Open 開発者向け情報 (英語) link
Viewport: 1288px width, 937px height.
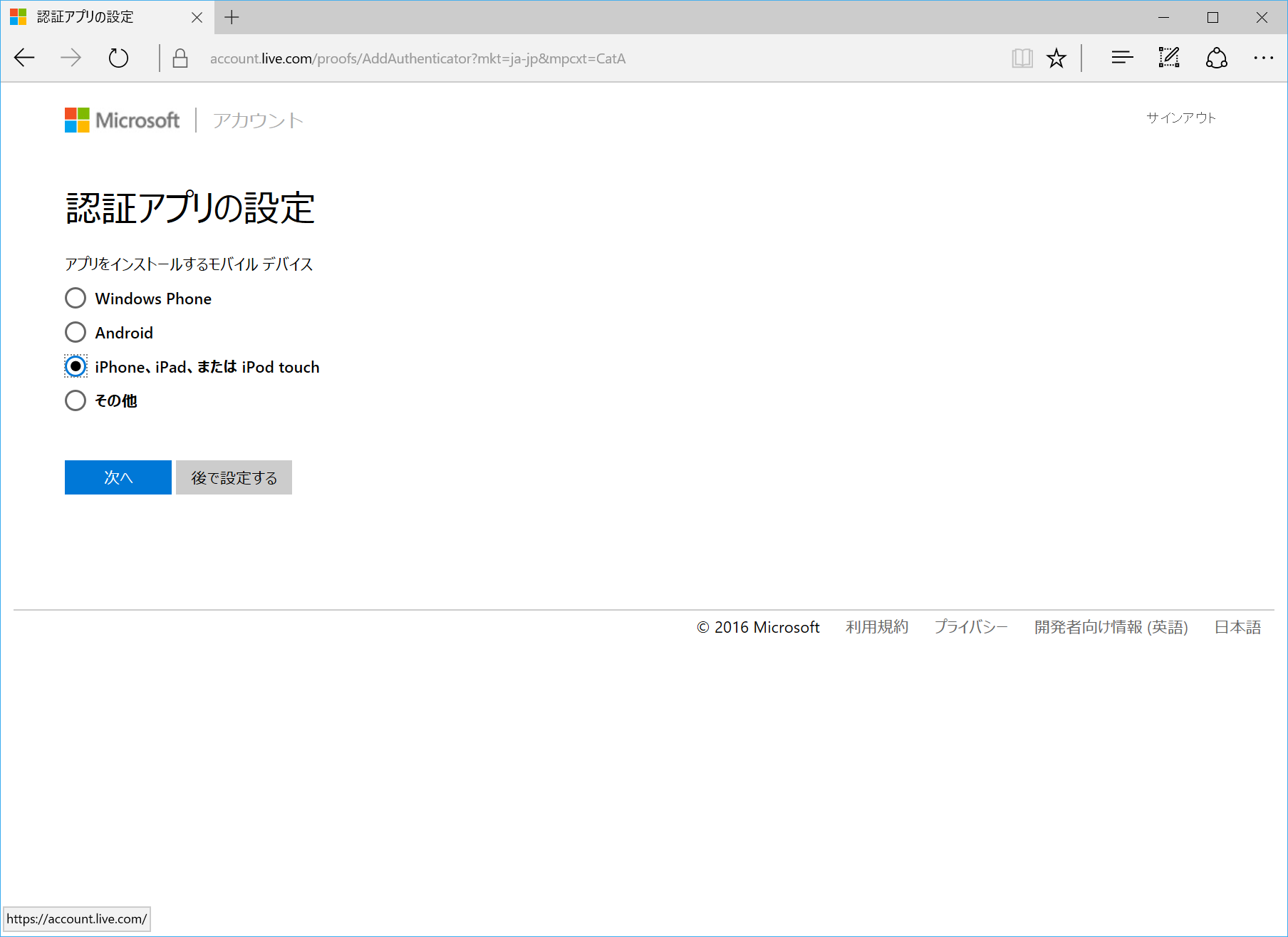(1111, 627)
